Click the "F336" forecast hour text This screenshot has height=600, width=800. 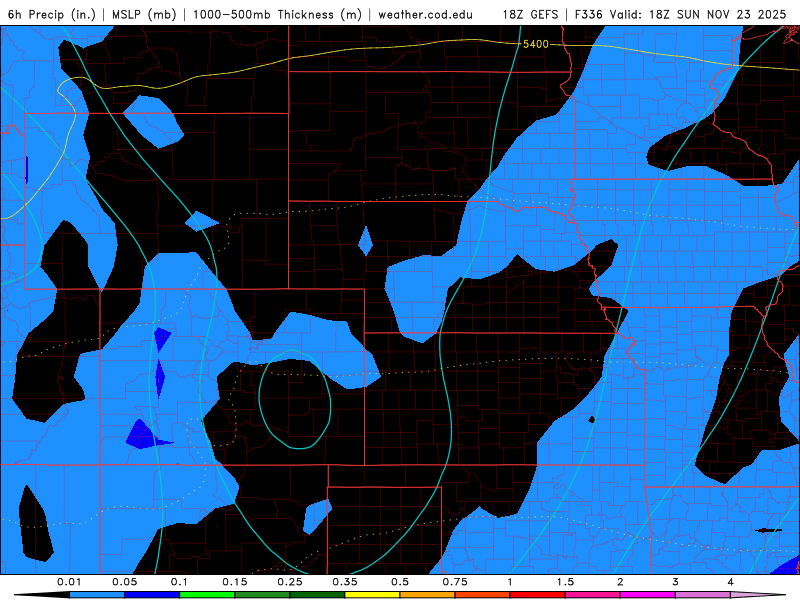(589, 14)
